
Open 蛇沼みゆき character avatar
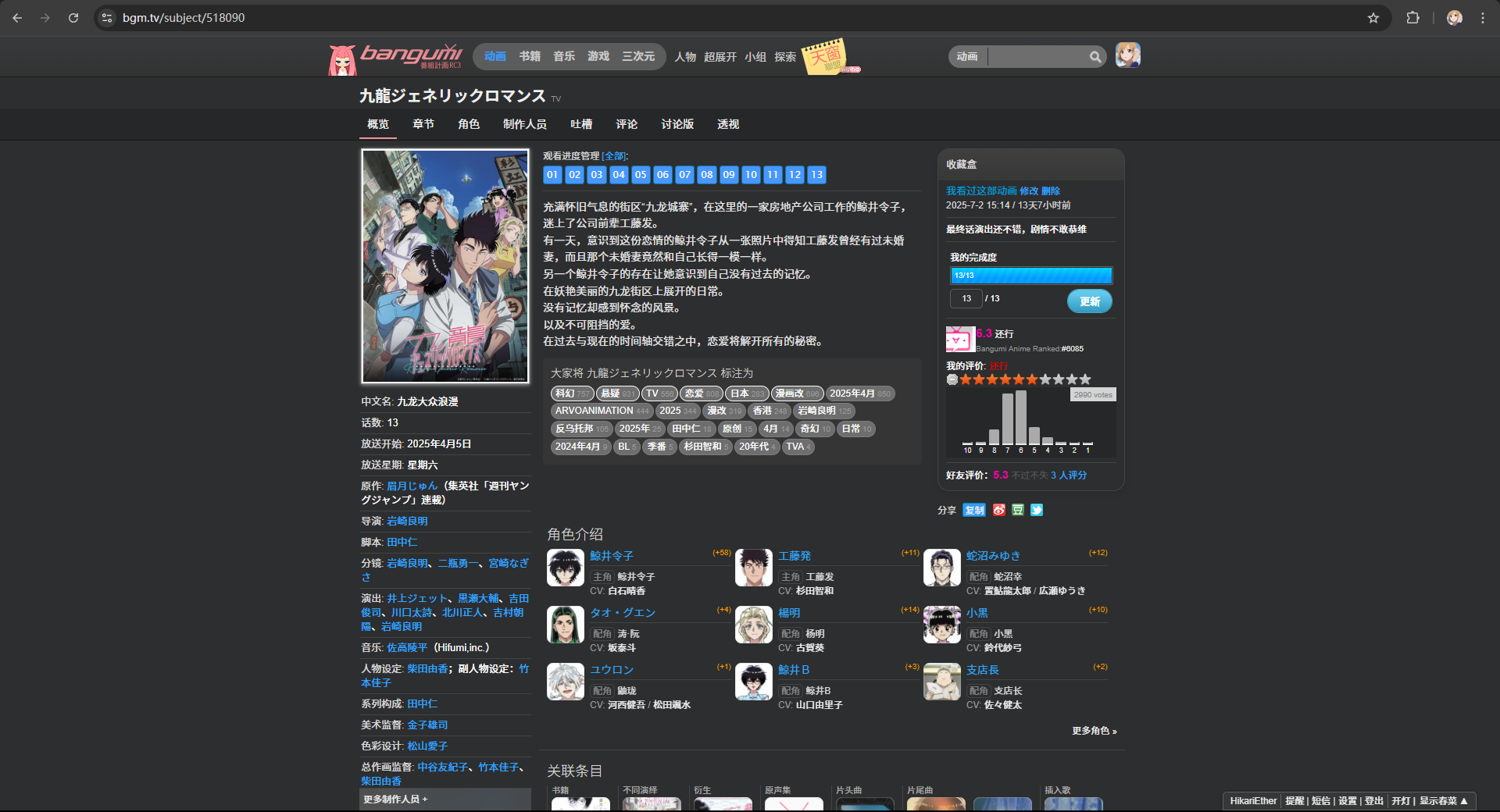[x=942, y=568]
